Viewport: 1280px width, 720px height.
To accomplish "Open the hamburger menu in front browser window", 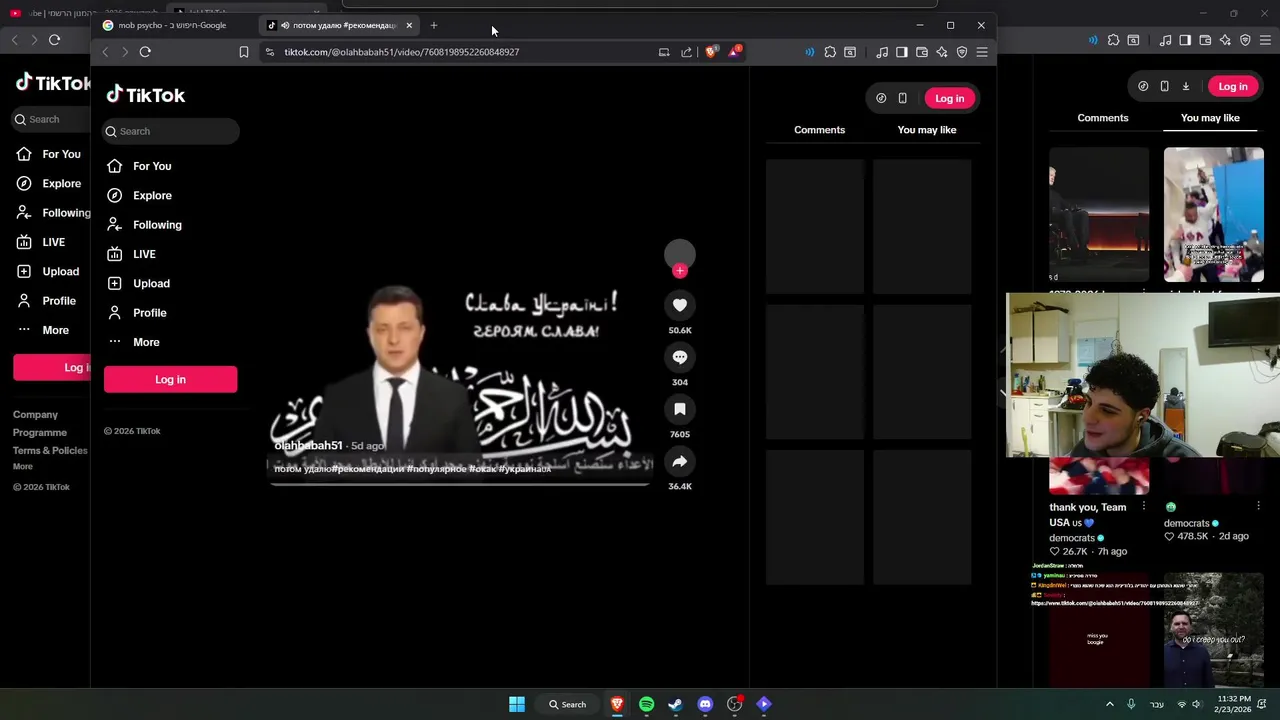I will click(982, 52).
